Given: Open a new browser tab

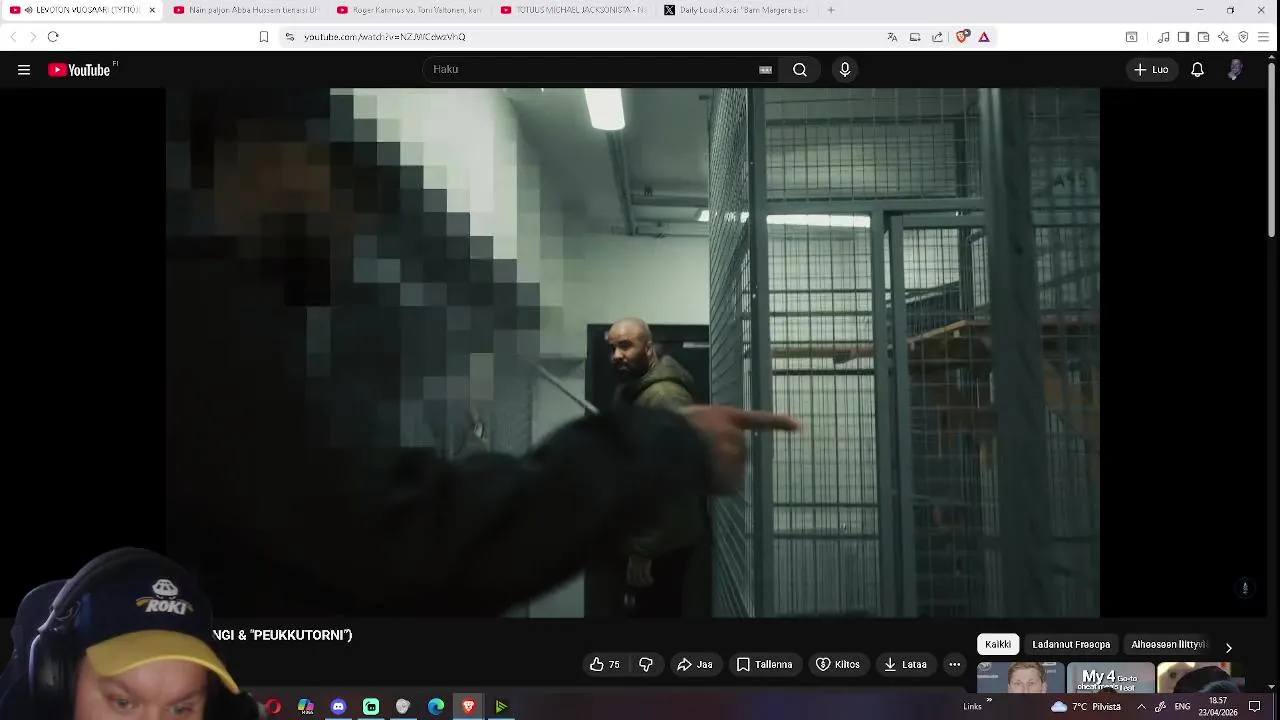Looking at the screenshot, I should tap(831, 10).
